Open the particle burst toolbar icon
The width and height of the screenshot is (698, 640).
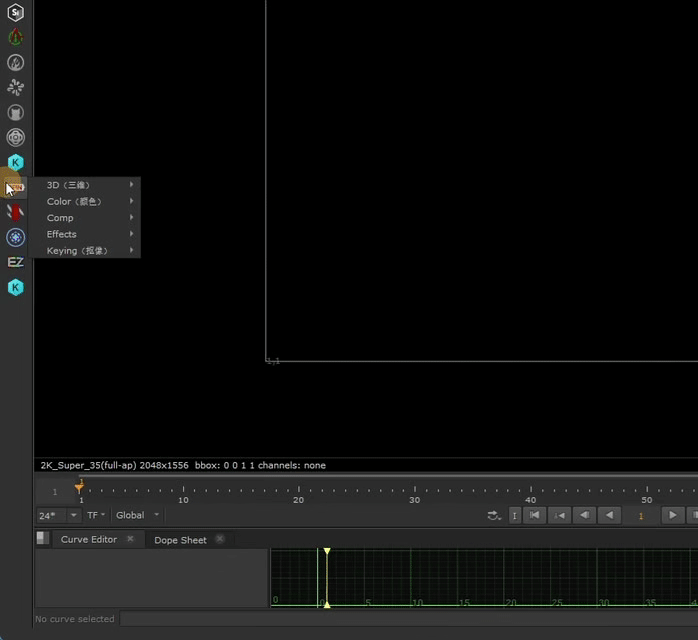coord(16,87)
